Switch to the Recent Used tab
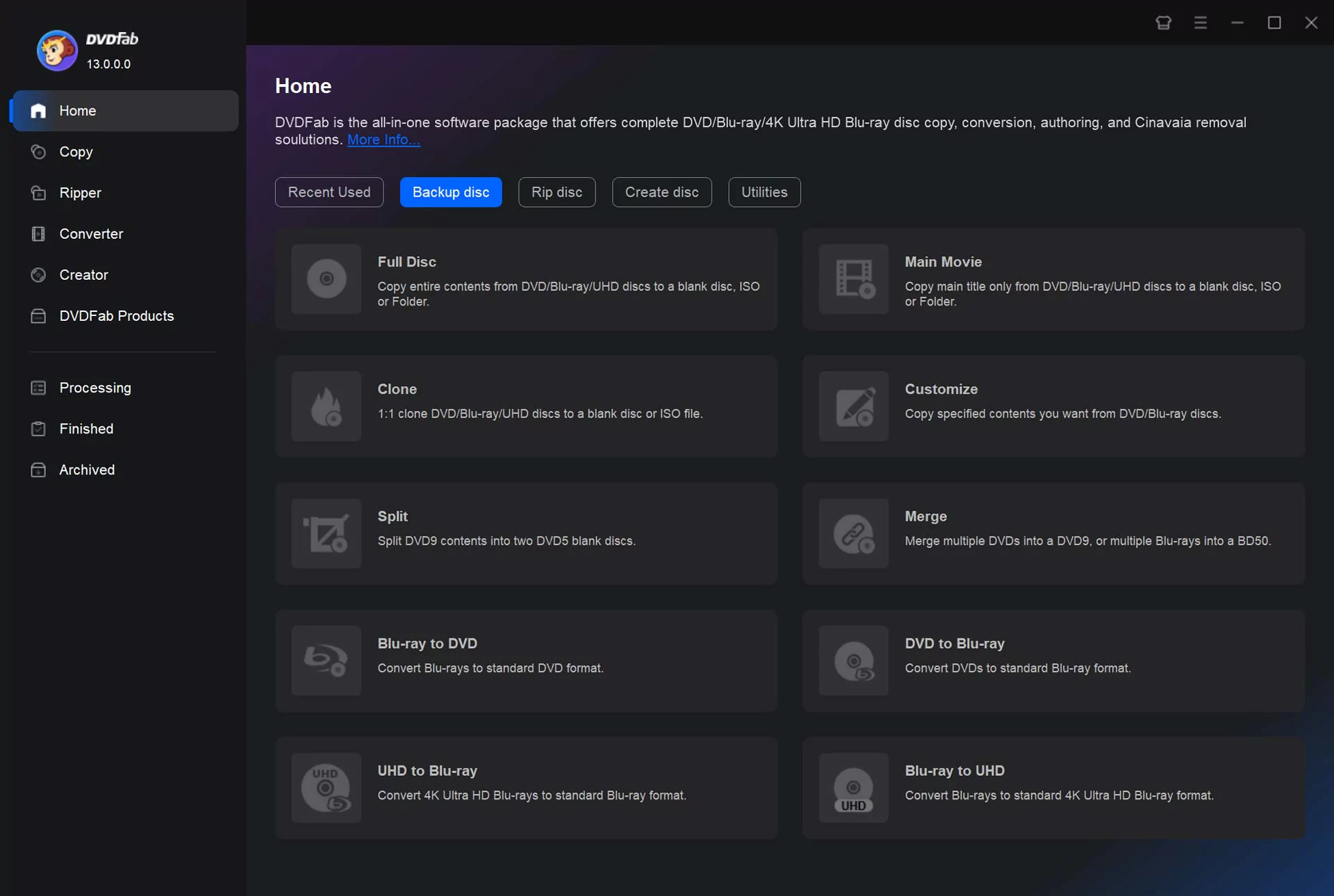Viewport: 1334px width, 896px height. pos(329,192)
